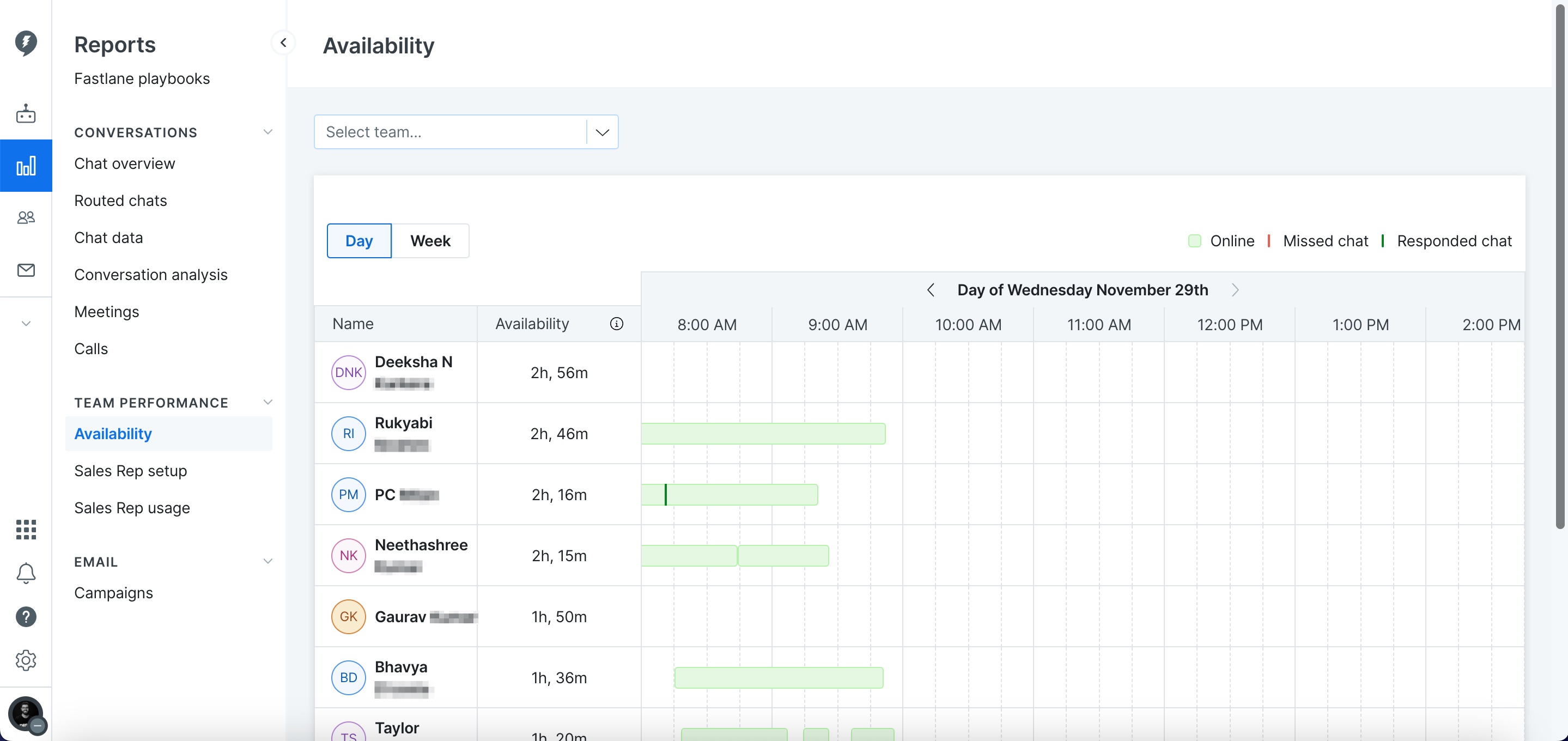Click the DNK avatar for Deeksha N
The image size is (1568, 741).
[x=348, y=373]
